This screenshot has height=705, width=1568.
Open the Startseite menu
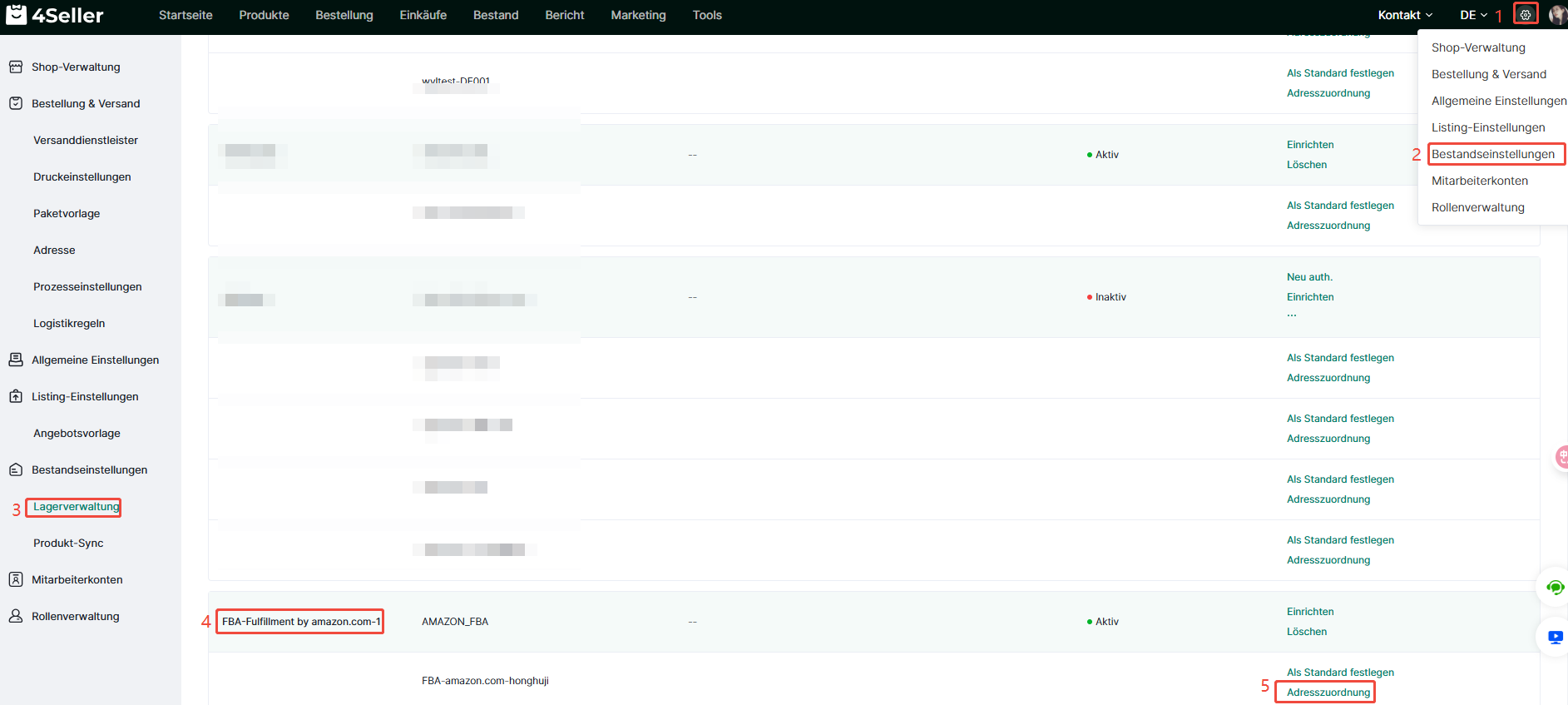tap(185, 15)
